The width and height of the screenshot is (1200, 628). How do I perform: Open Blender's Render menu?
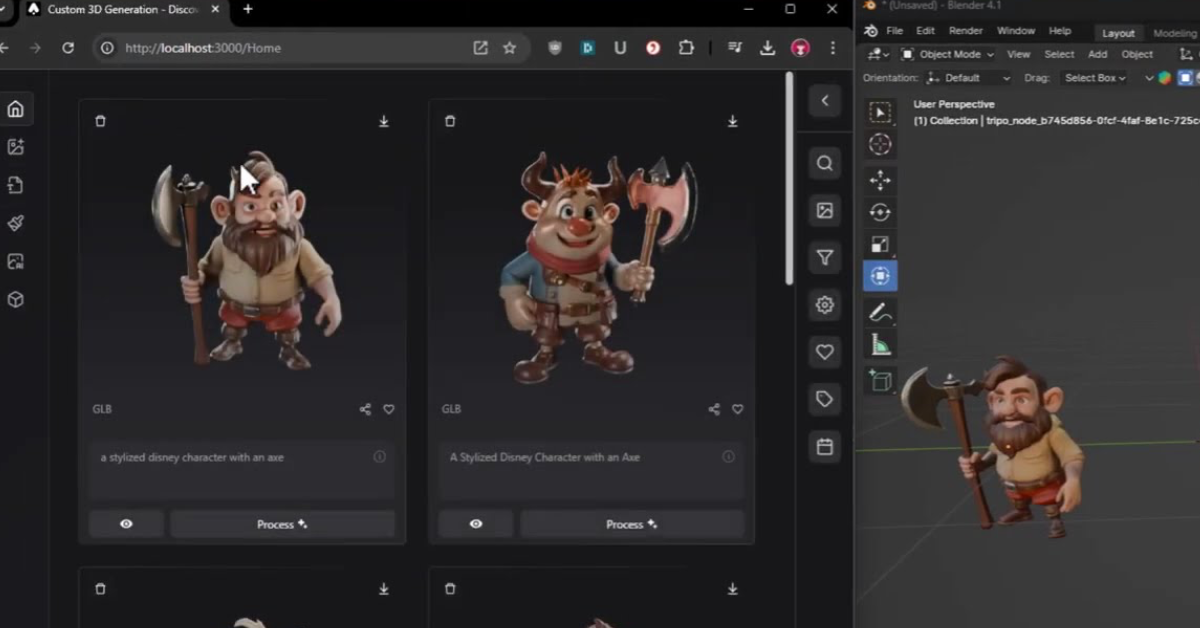point(965,30)
